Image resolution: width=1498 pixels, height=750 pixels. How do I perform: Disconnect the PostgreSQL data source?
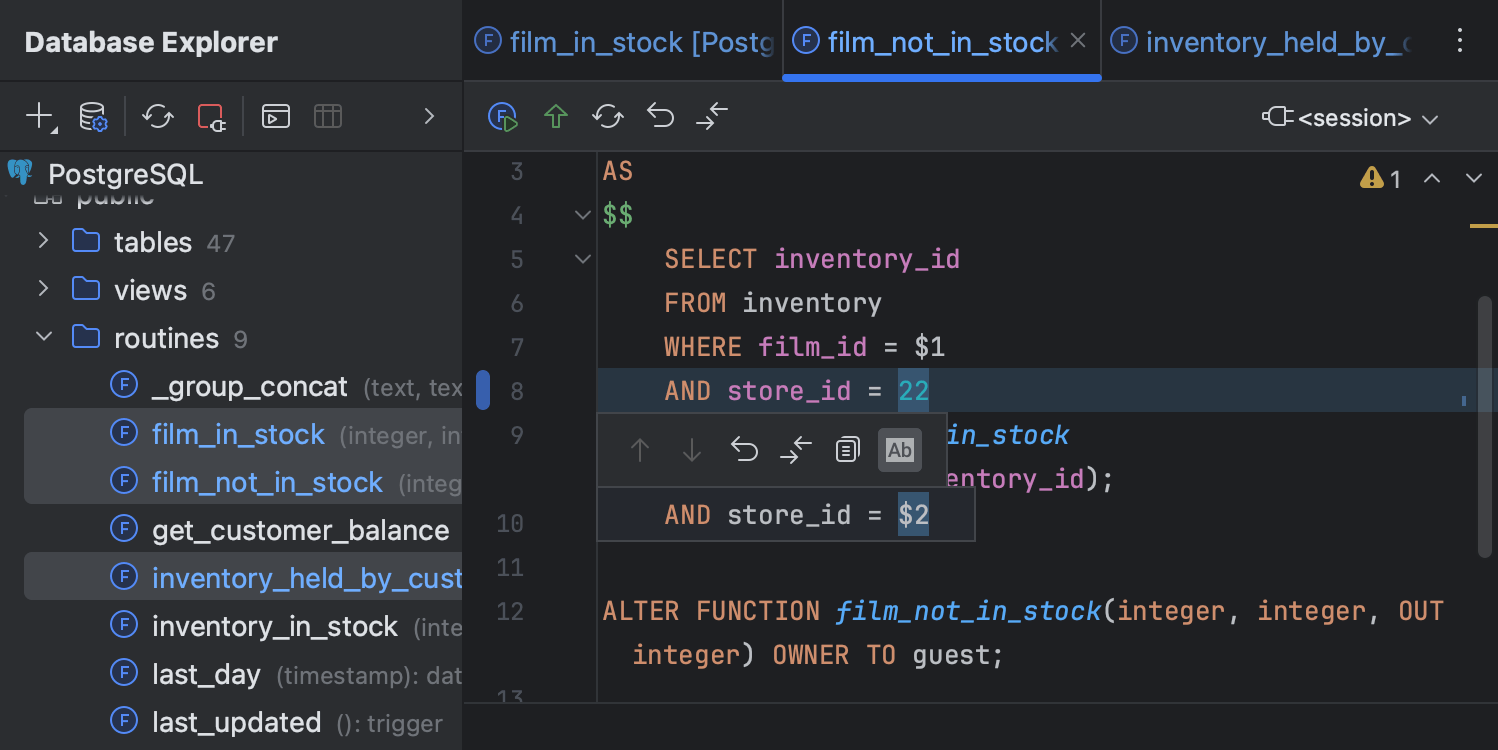point(211,116)
